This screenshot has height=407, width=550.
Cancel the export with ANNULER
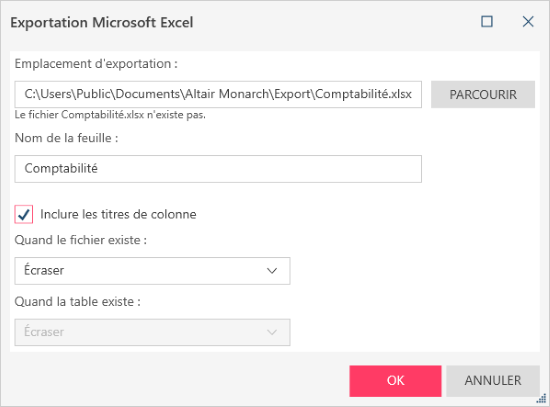point(493,381)
